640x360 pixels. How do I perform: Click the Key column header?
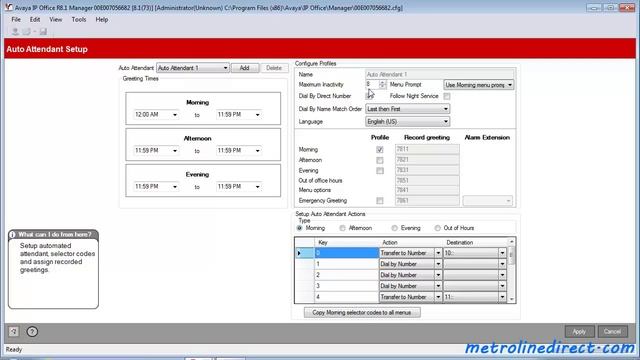click(347, 242)
